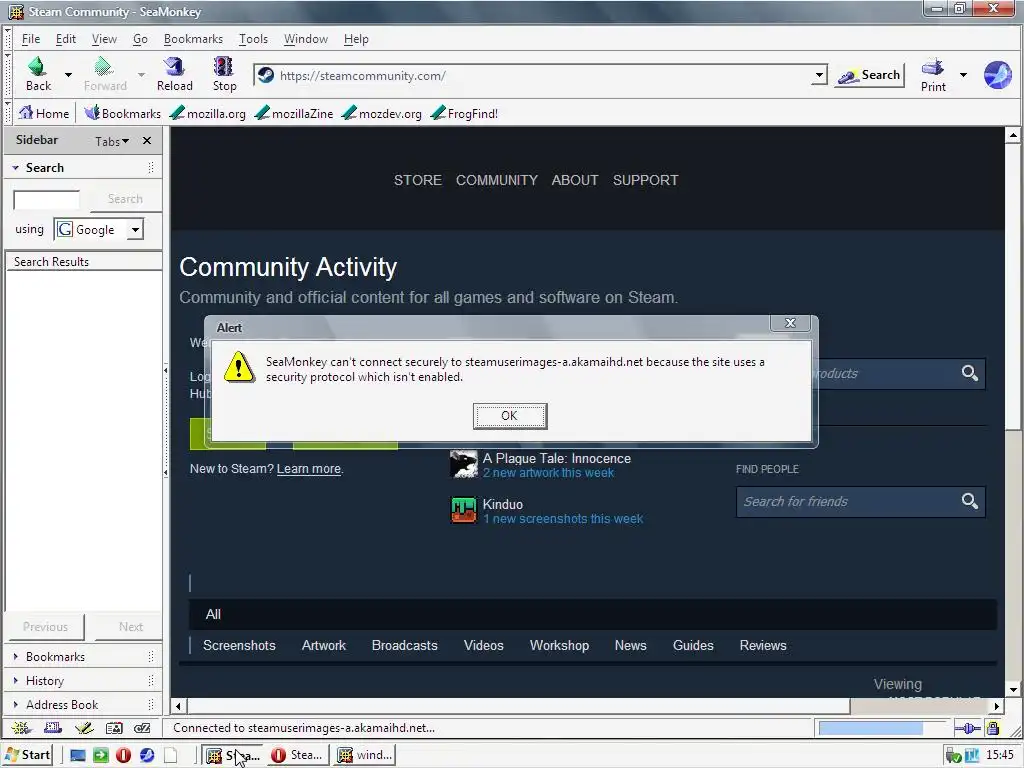Open the mozillaZine bookmark
1024x768 pixels.
(x=294, y=113)
